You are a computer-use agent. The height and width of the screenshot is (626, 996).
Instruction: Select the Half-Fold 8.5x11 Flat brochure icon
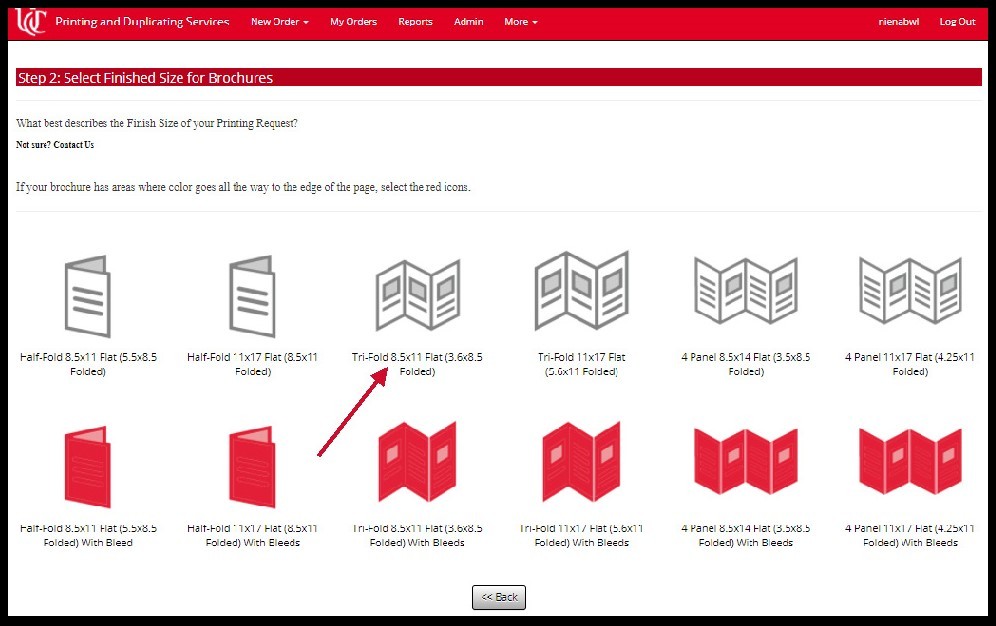tap(87, 293)
